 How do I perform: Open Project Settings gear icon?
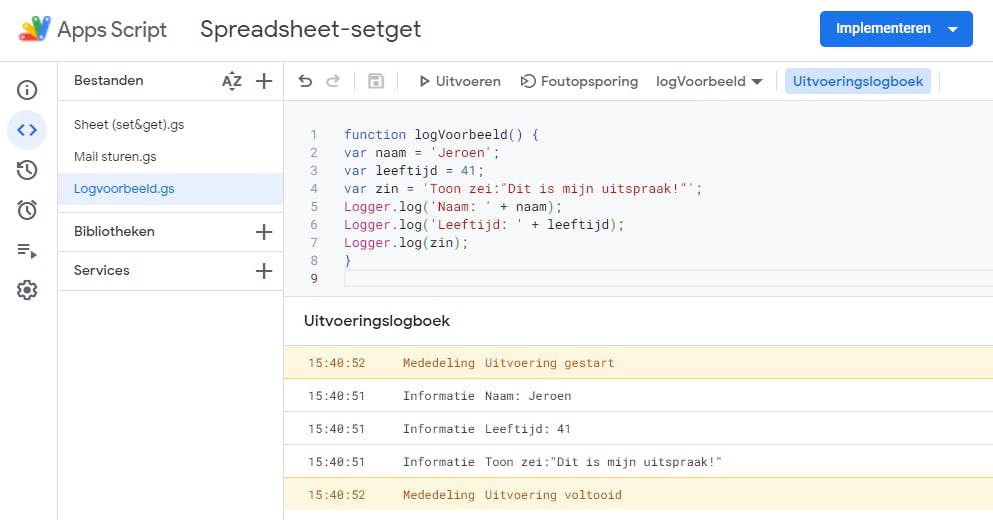(27, 291)
